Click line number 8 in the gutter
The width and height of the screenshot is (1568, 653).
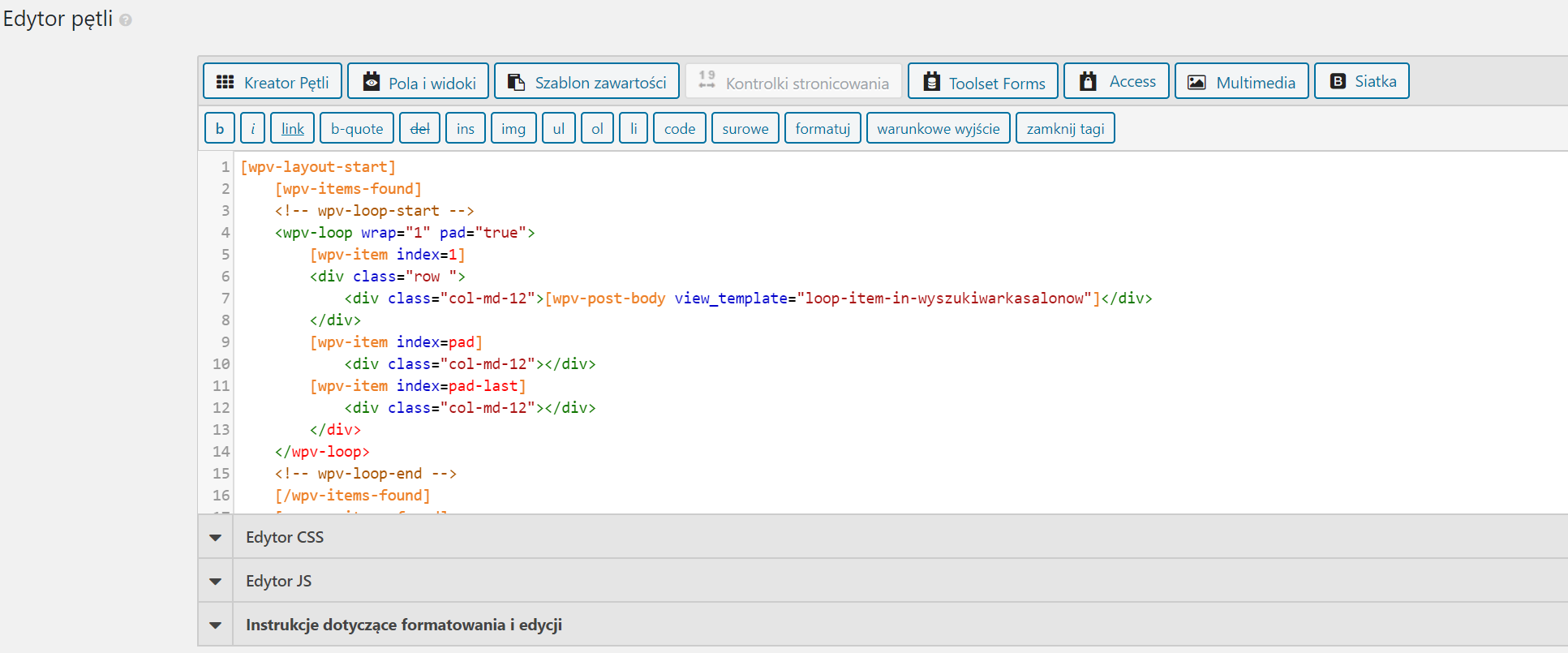[x=226, y=320]
